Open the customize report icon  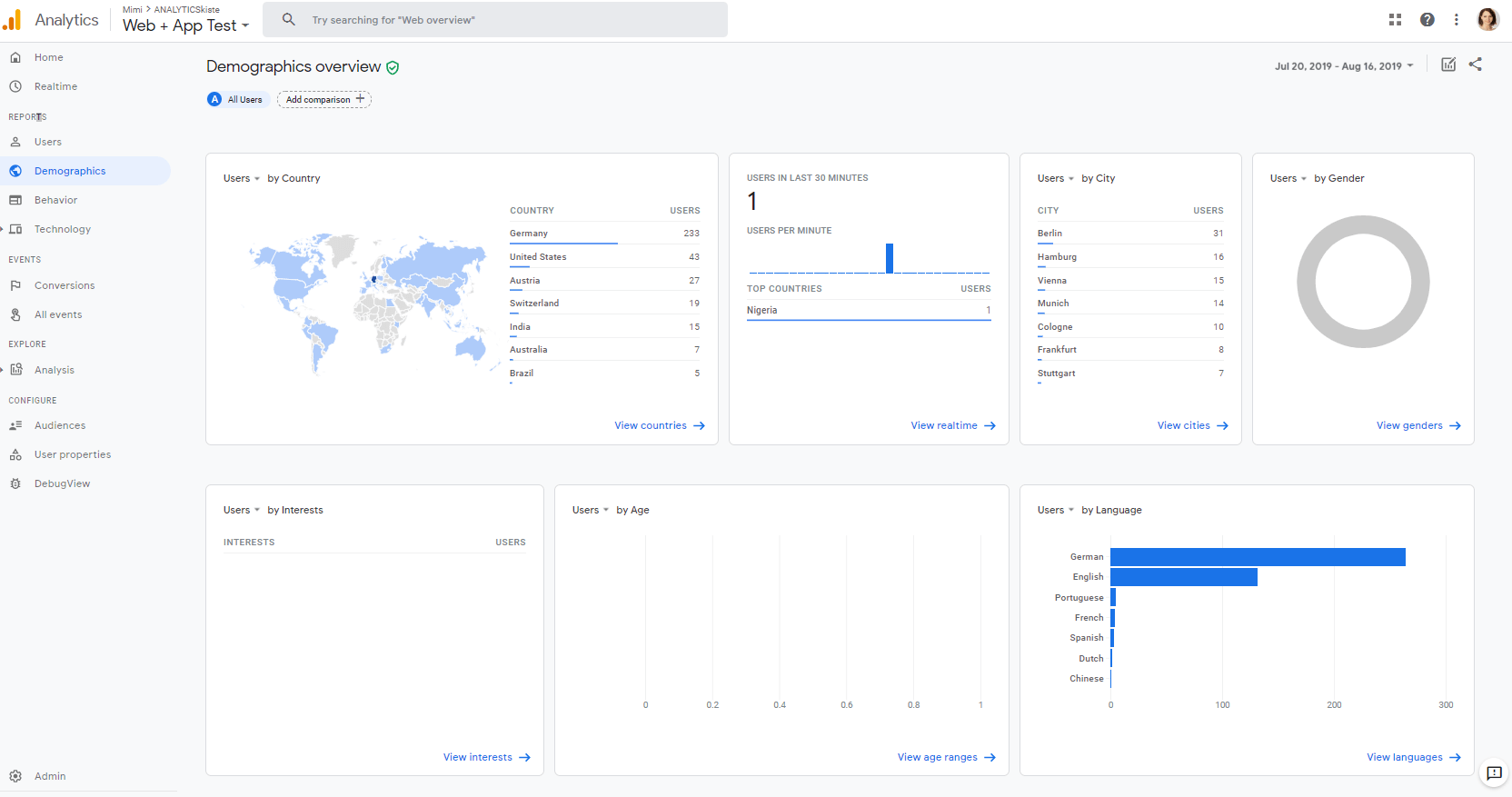[x=1448, y=65]
